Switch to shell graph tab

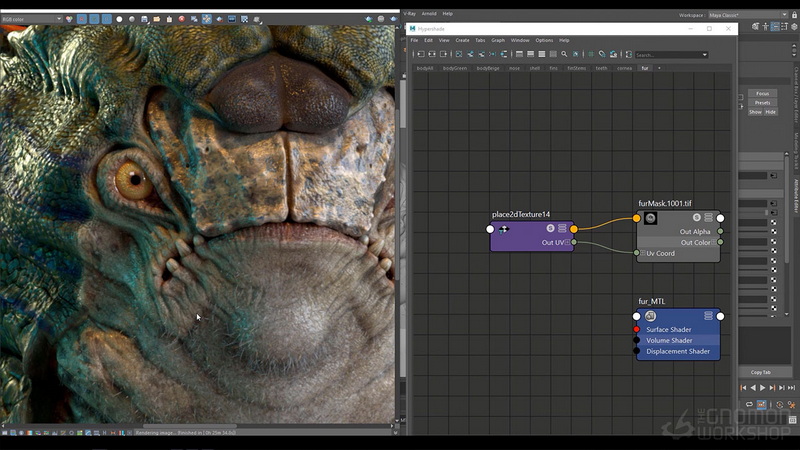coord(534,68)
